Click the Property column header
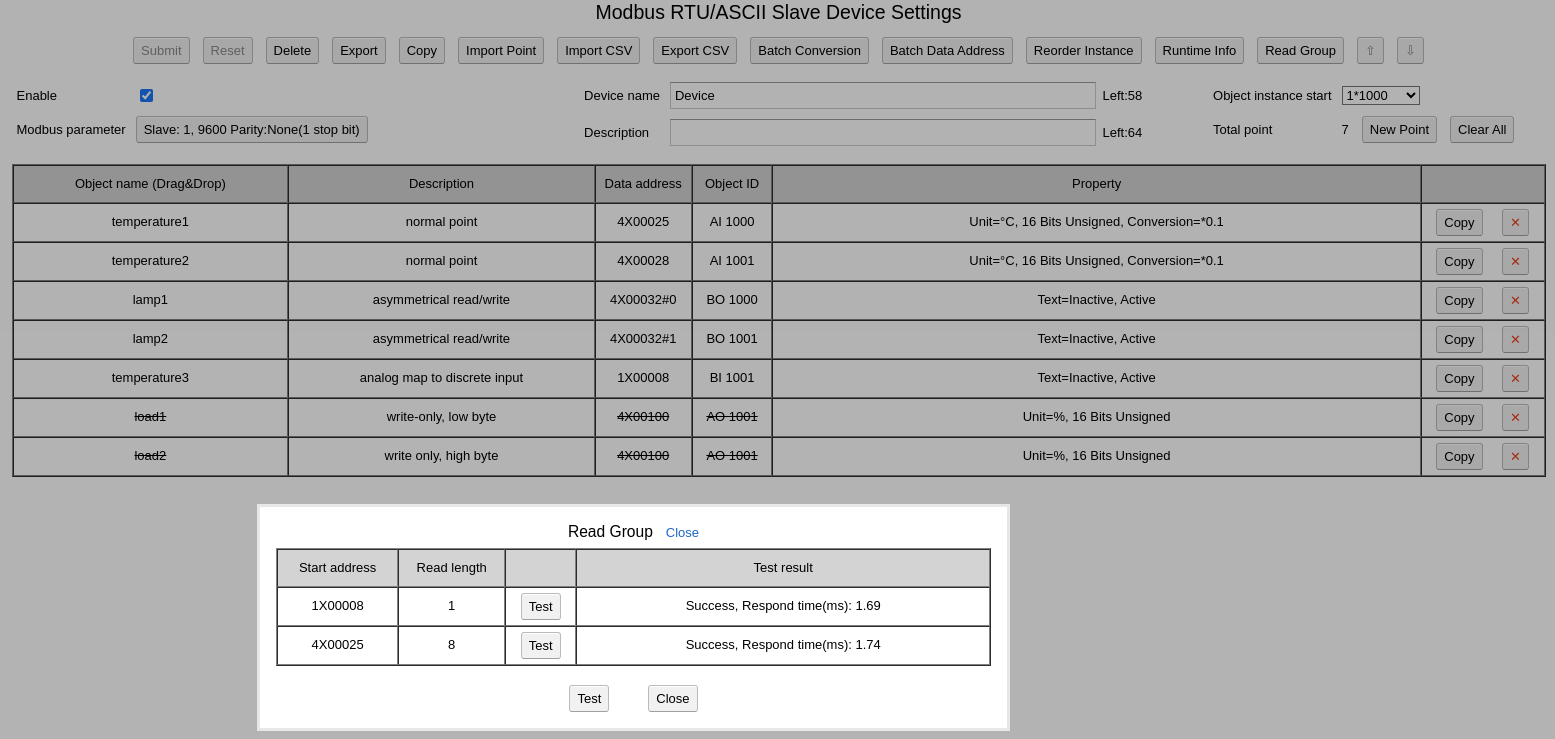Viewport: 1555px width, 739px height. [x=1096, y=184]
